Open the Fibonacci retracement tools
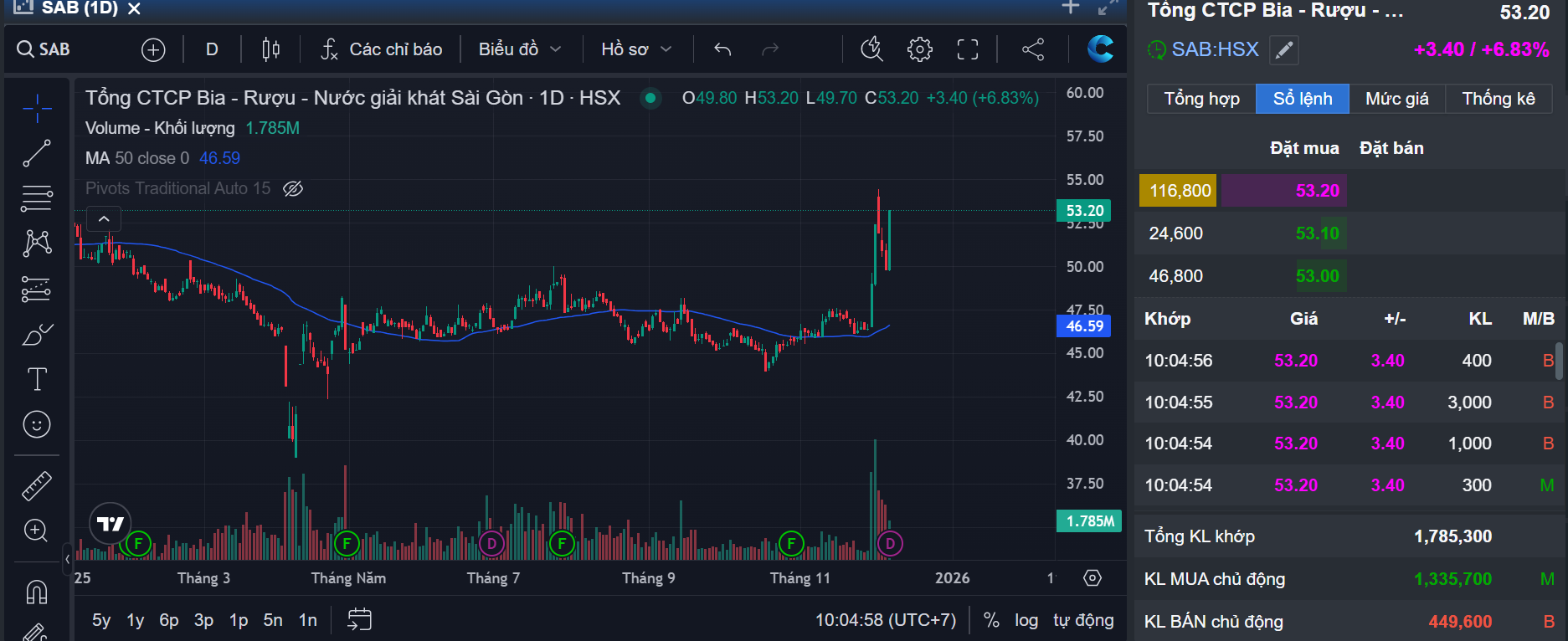The width and height of the screenshot is (1568, 641). [x=37, y=198]
